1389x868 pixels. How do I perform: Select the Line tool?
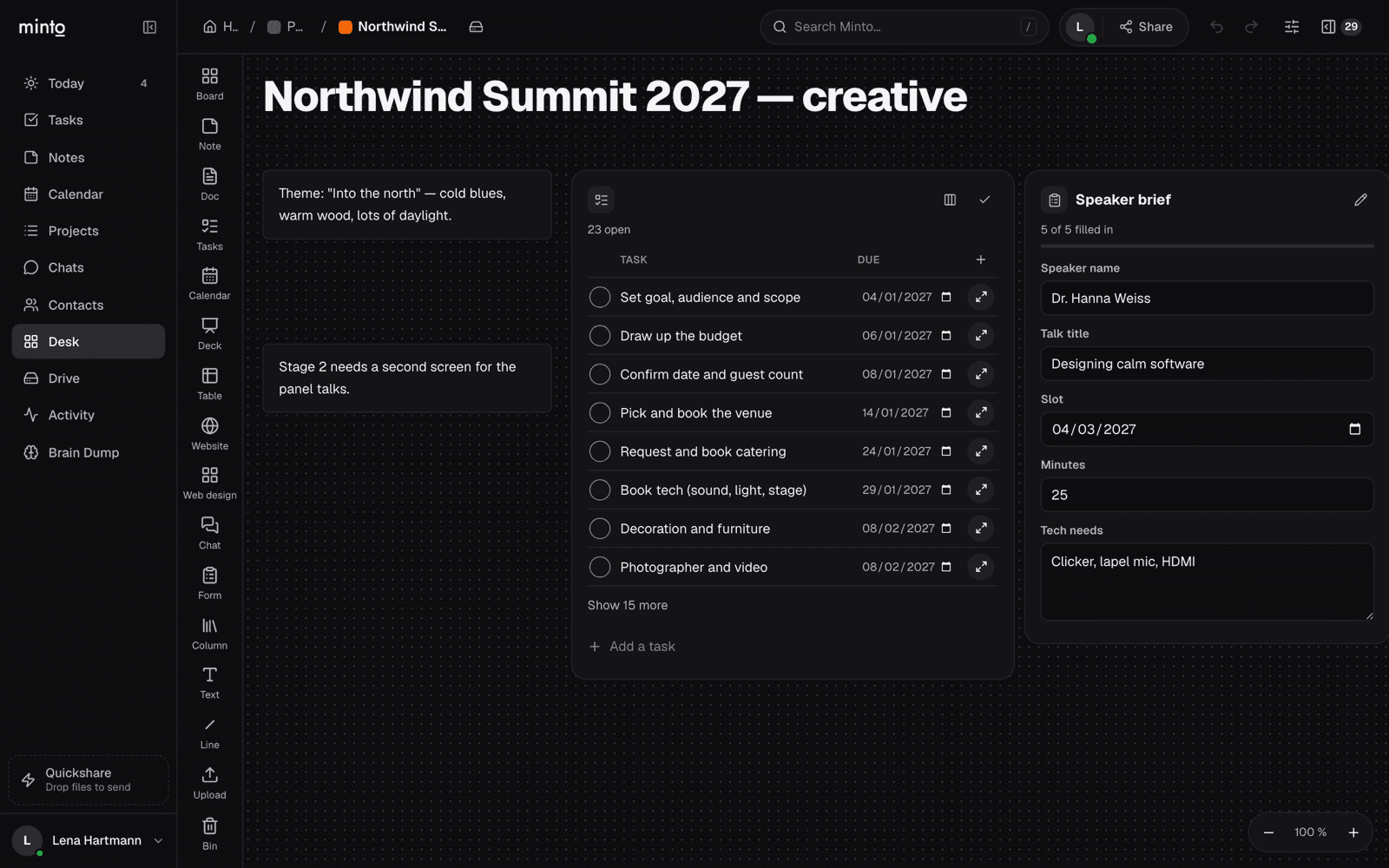click(x=209, y=733)
